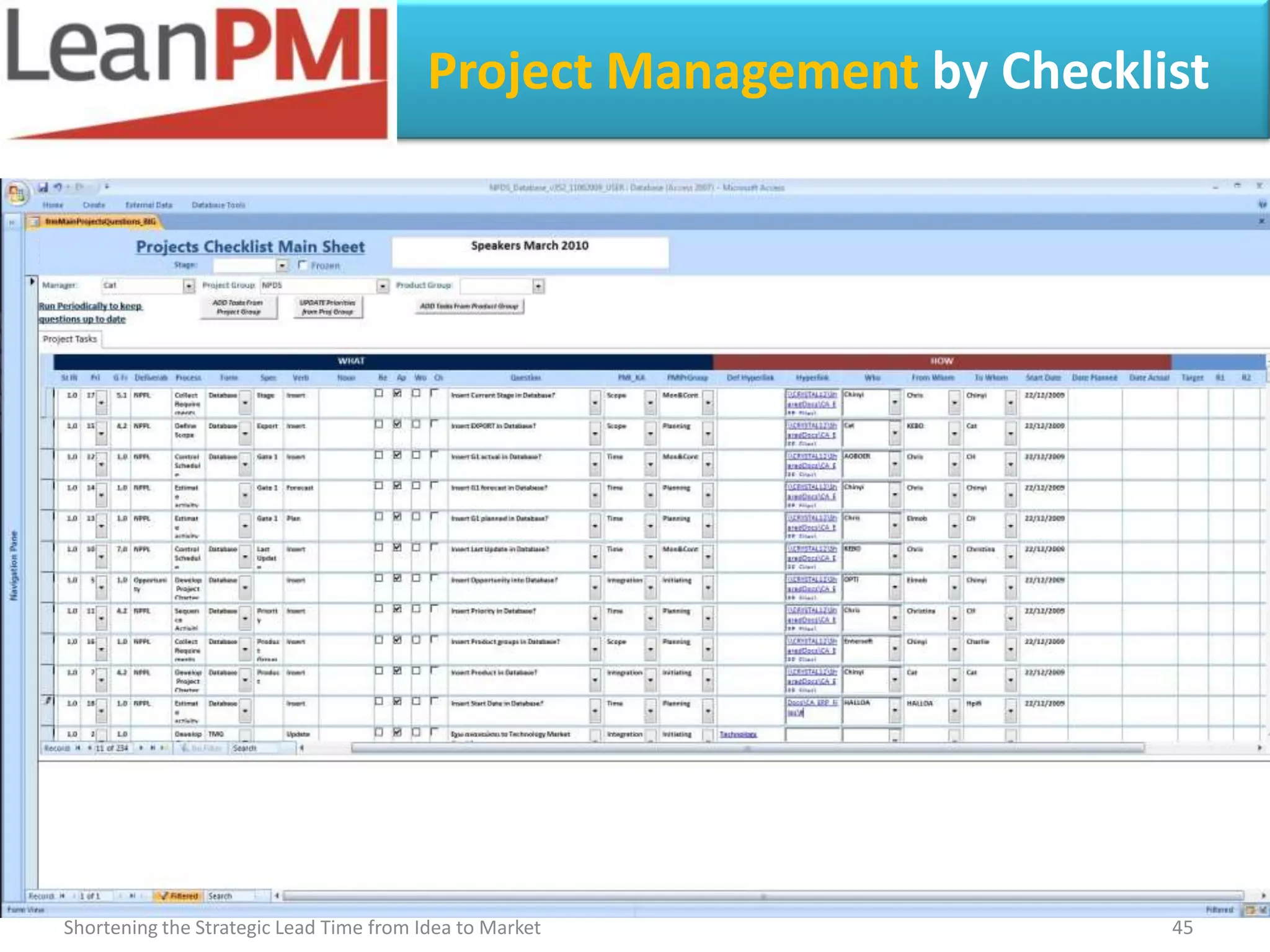Click the subform horizontal scrollbar thumb

(747, 748)
